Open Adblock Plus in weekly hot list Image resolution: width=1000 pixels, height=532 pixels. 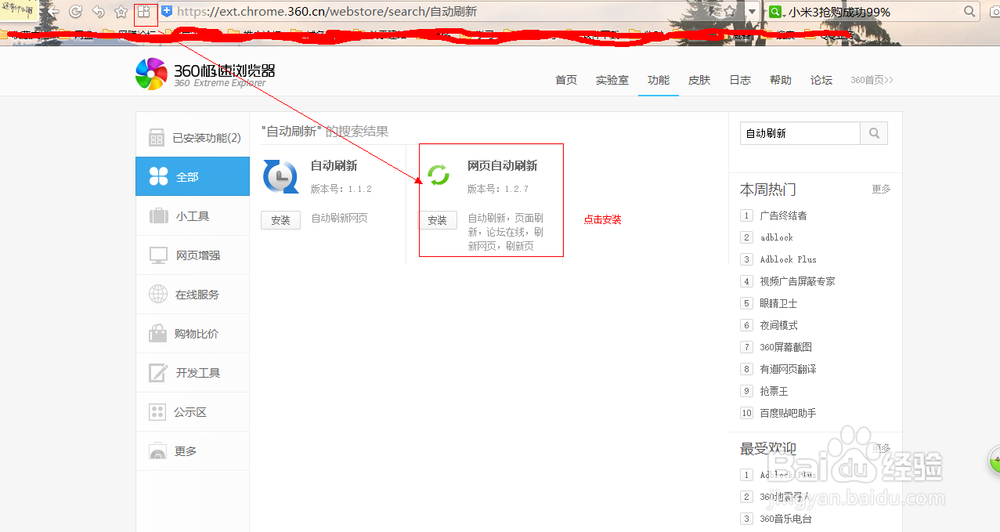click(x=788, y=259)
